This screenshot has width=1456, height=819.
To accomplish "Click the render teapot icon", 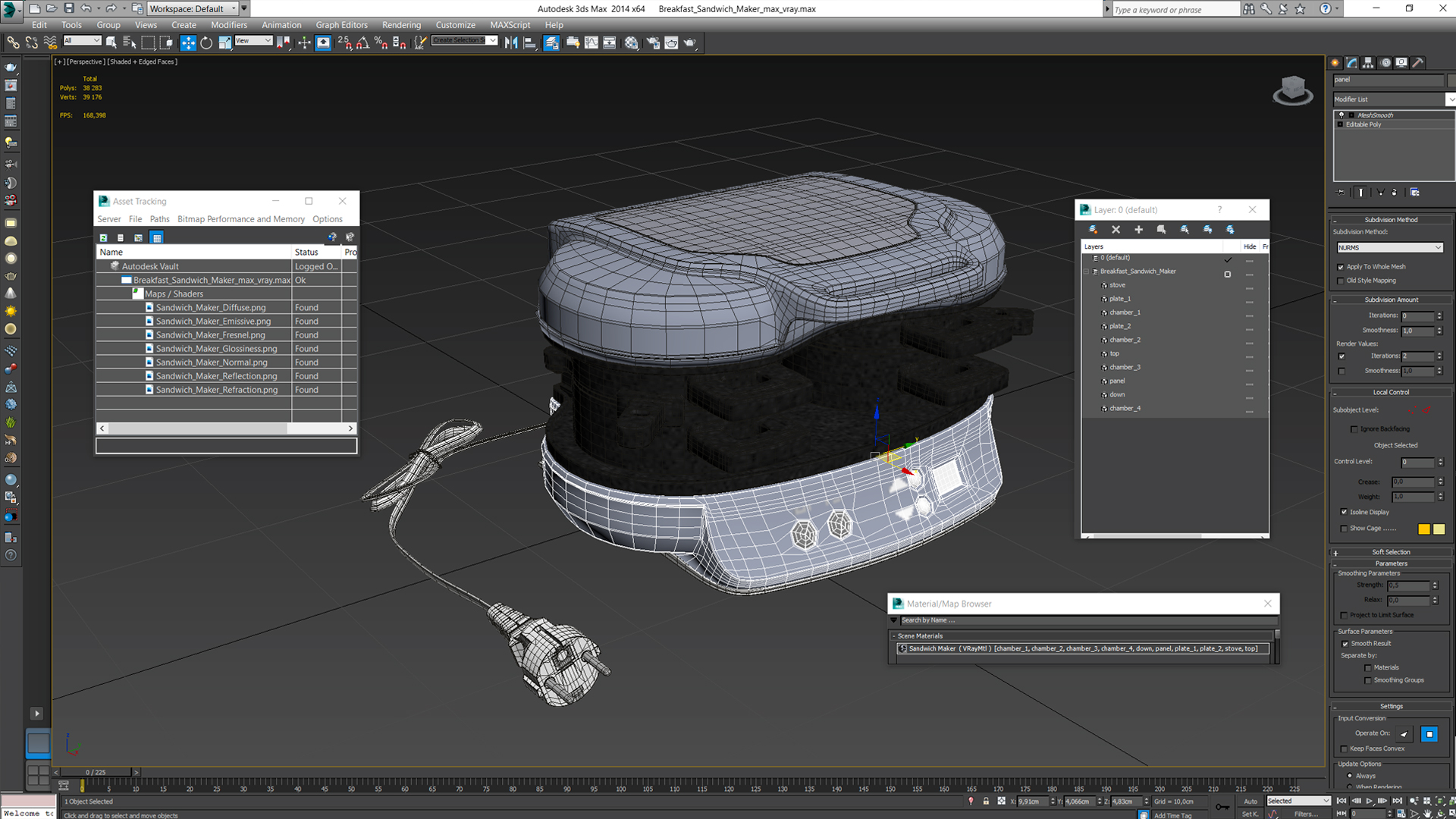I will pyautogui.click(x=689, y=43).
